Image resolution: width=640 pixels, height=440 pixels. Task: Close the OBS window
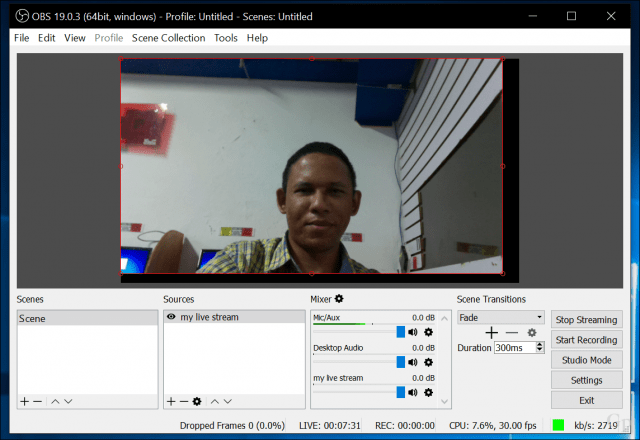pyautogui.click(x=611, y=16)
